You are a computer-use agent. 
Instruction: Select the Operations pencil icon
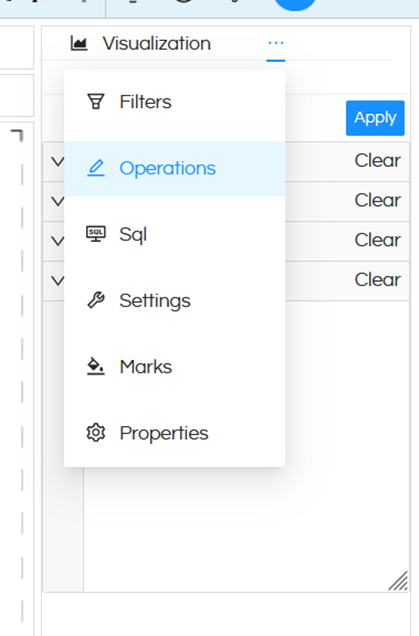(x=96, y=168)
